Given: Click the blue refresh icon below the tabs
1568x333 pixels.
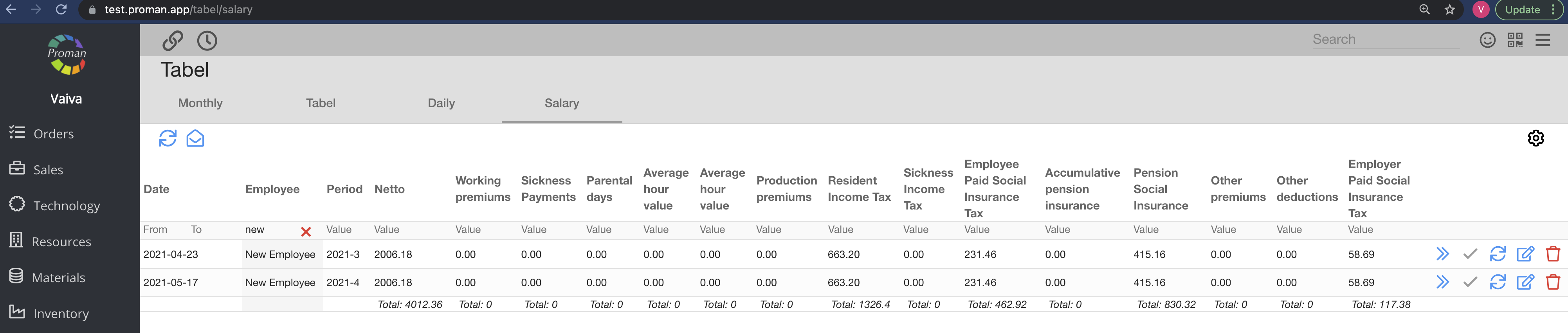Looking at the screenshot, I should click(x=168, y=138).
